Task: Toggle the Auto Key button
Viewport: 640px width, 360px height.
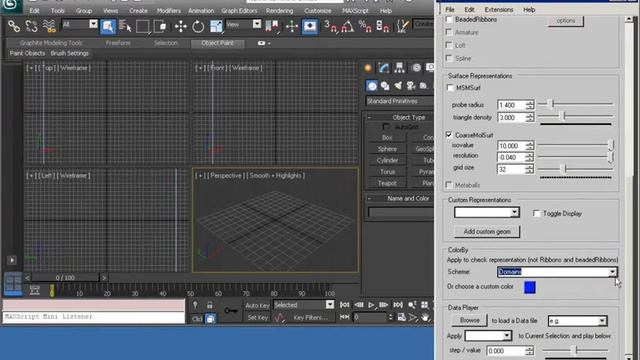Action: (x=257, y=305)
